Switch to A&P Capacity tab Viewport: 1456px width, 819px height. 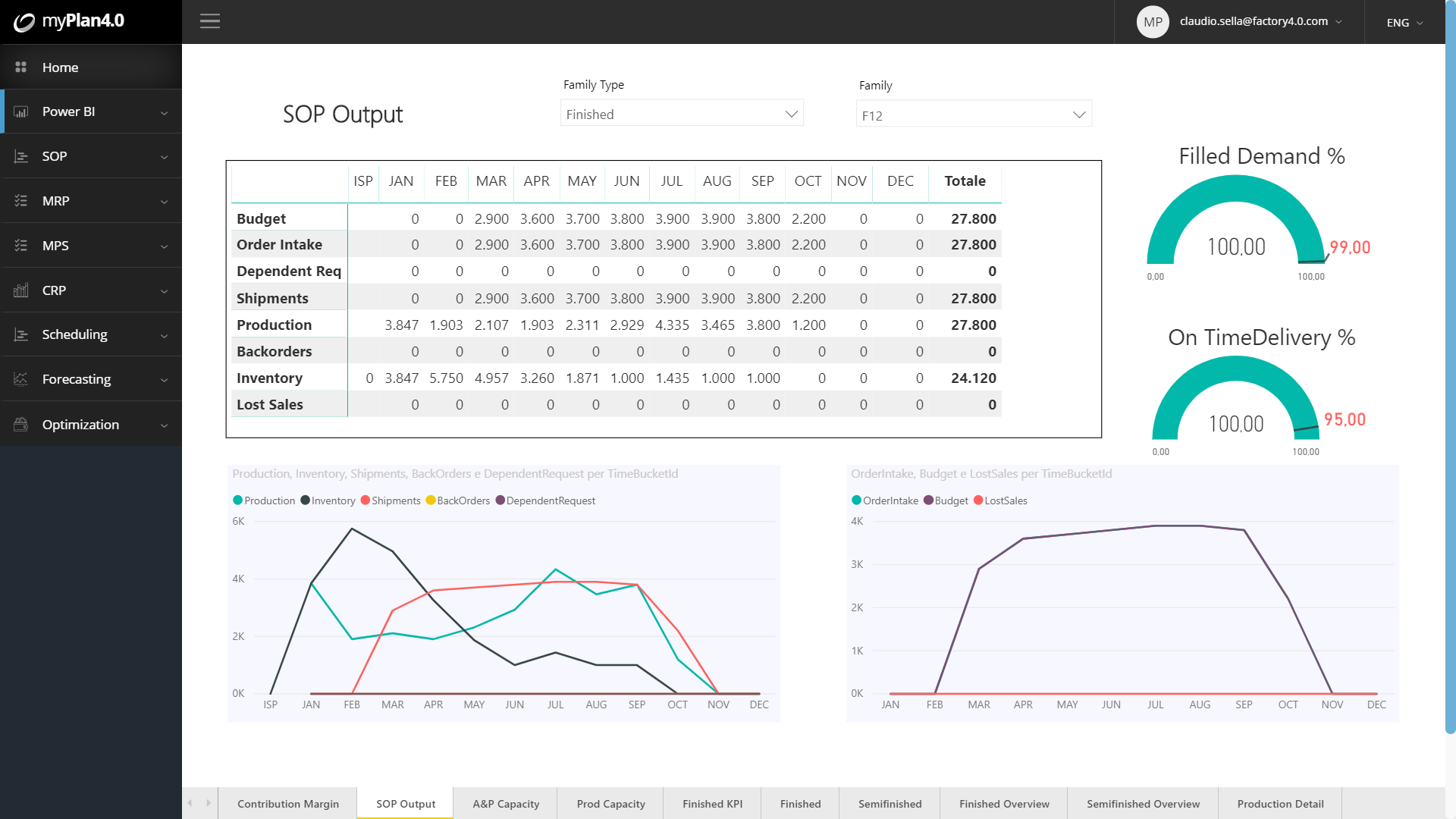(506, 804)
